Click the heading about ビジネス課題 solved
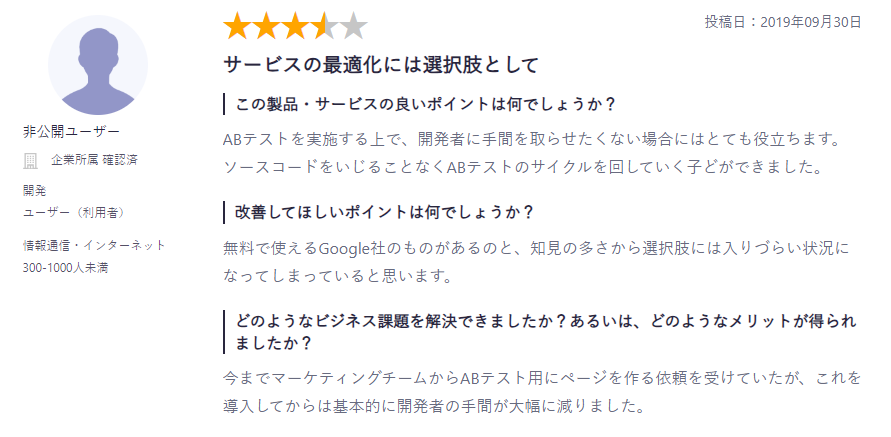The height and width of the screenshot is (437, 891). coord(545,331)
